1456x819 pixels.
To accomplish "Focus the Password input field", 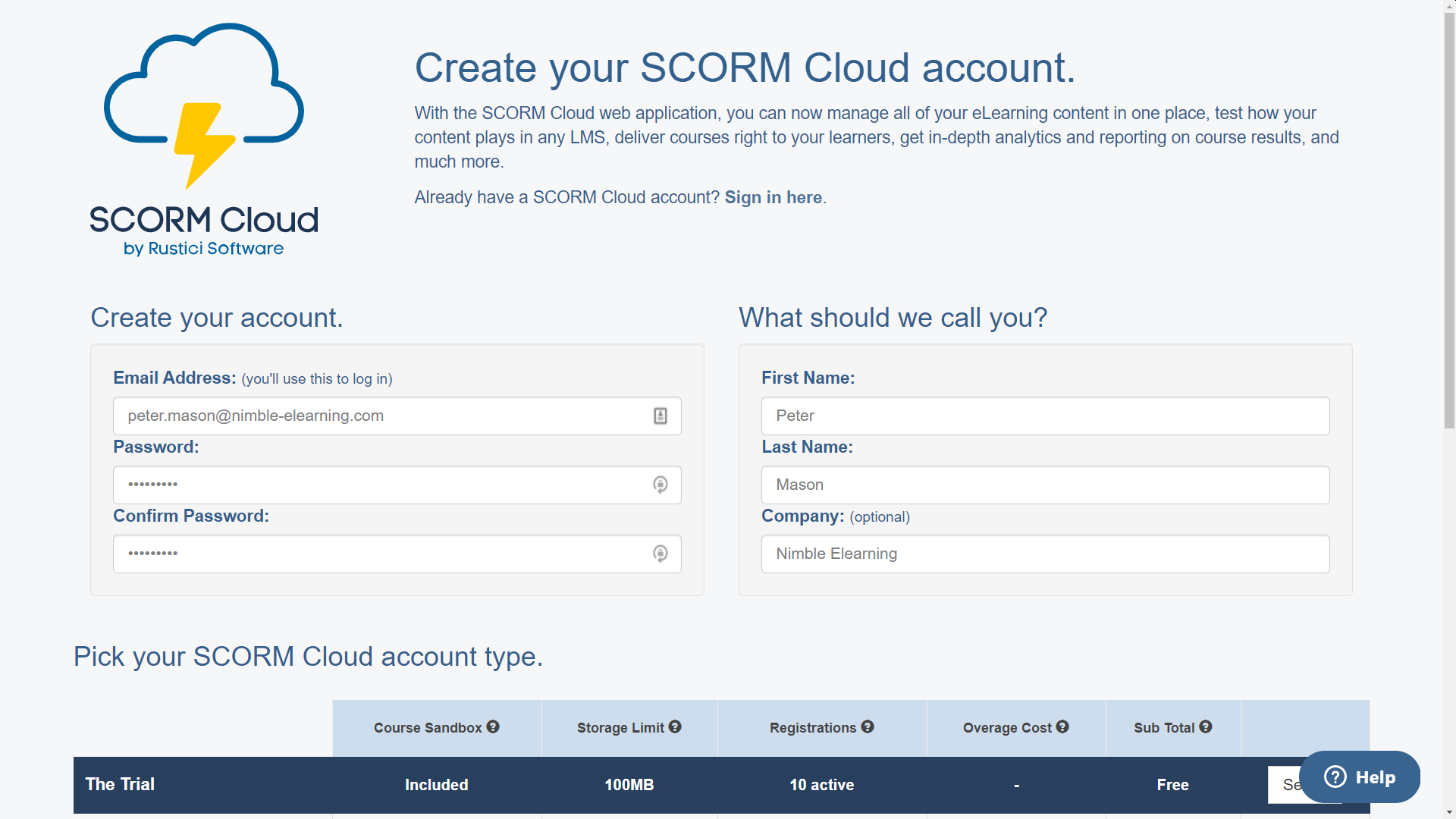I will click(x=397, y=485).
